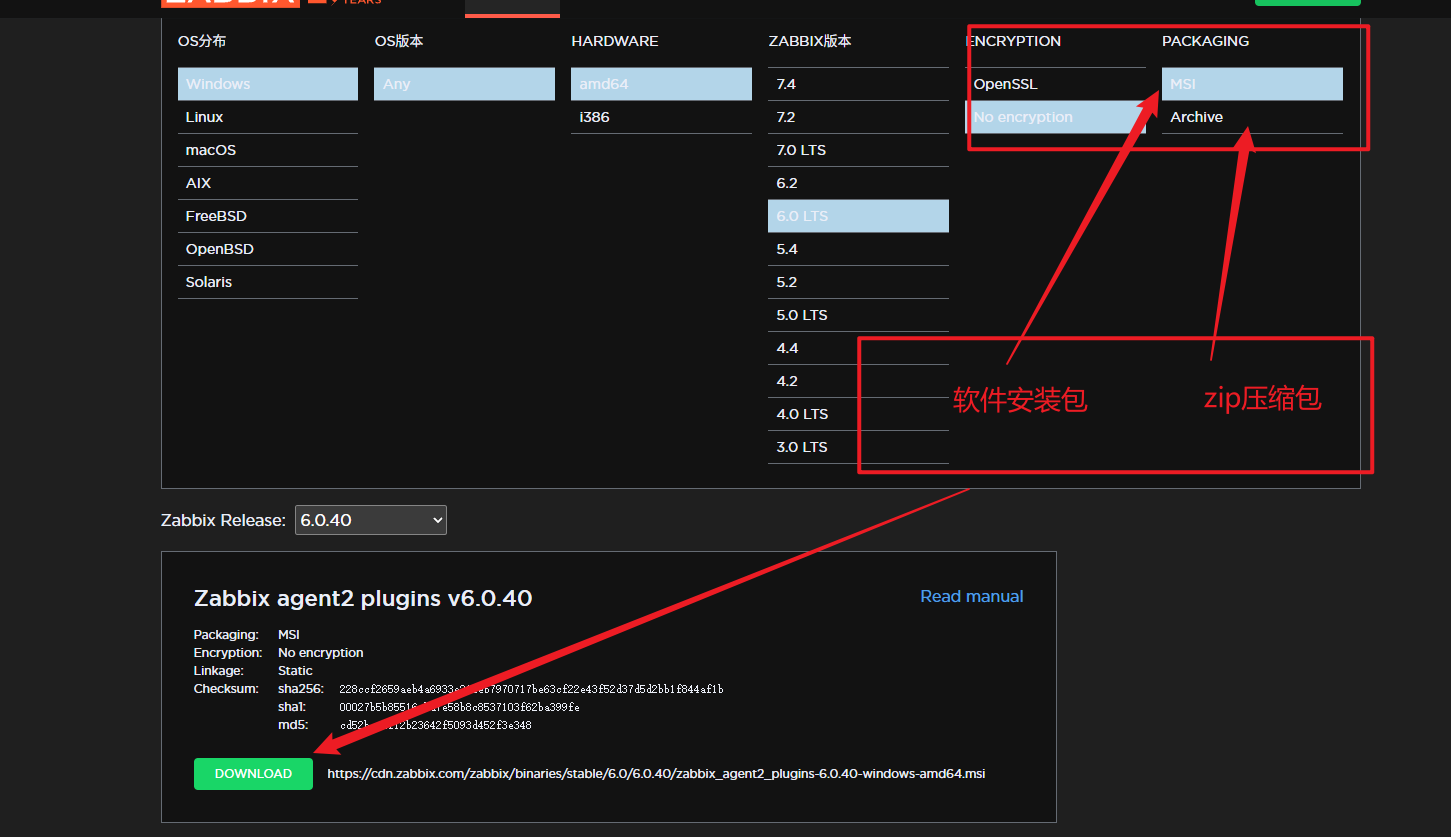Pick Zabbix version 6.2
This screenshot has width=1451, height=837.
click(858, 183)
